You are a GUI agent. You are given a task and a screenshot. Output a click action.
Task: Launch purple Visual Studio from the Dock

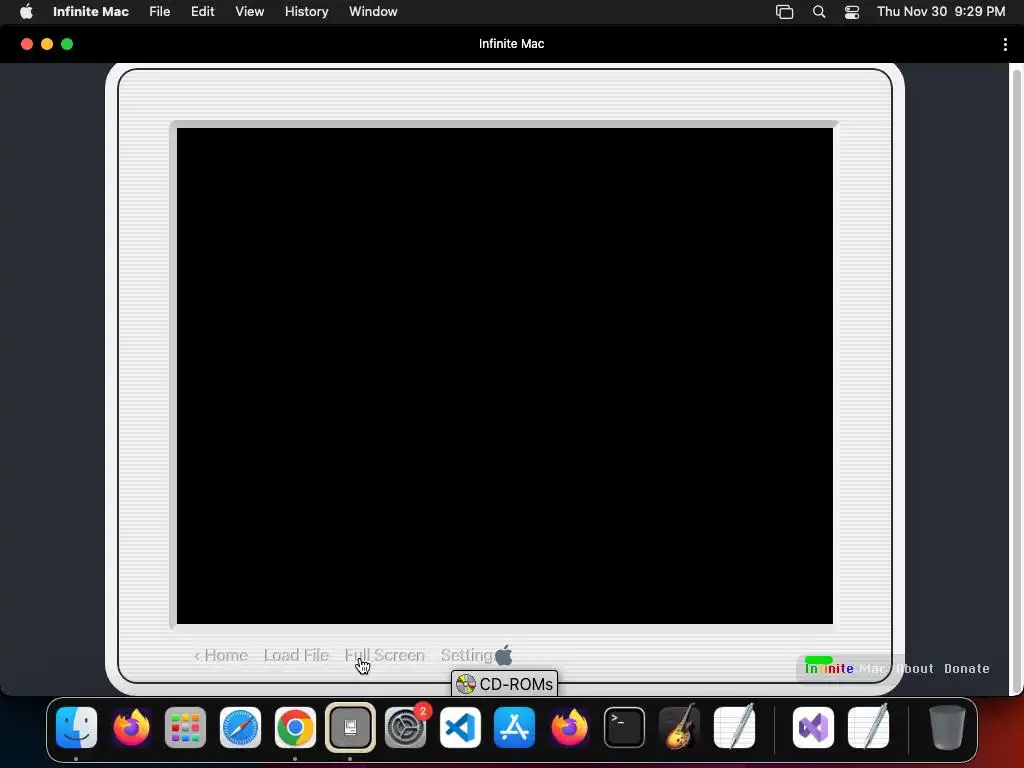click(x=813, y=727)
